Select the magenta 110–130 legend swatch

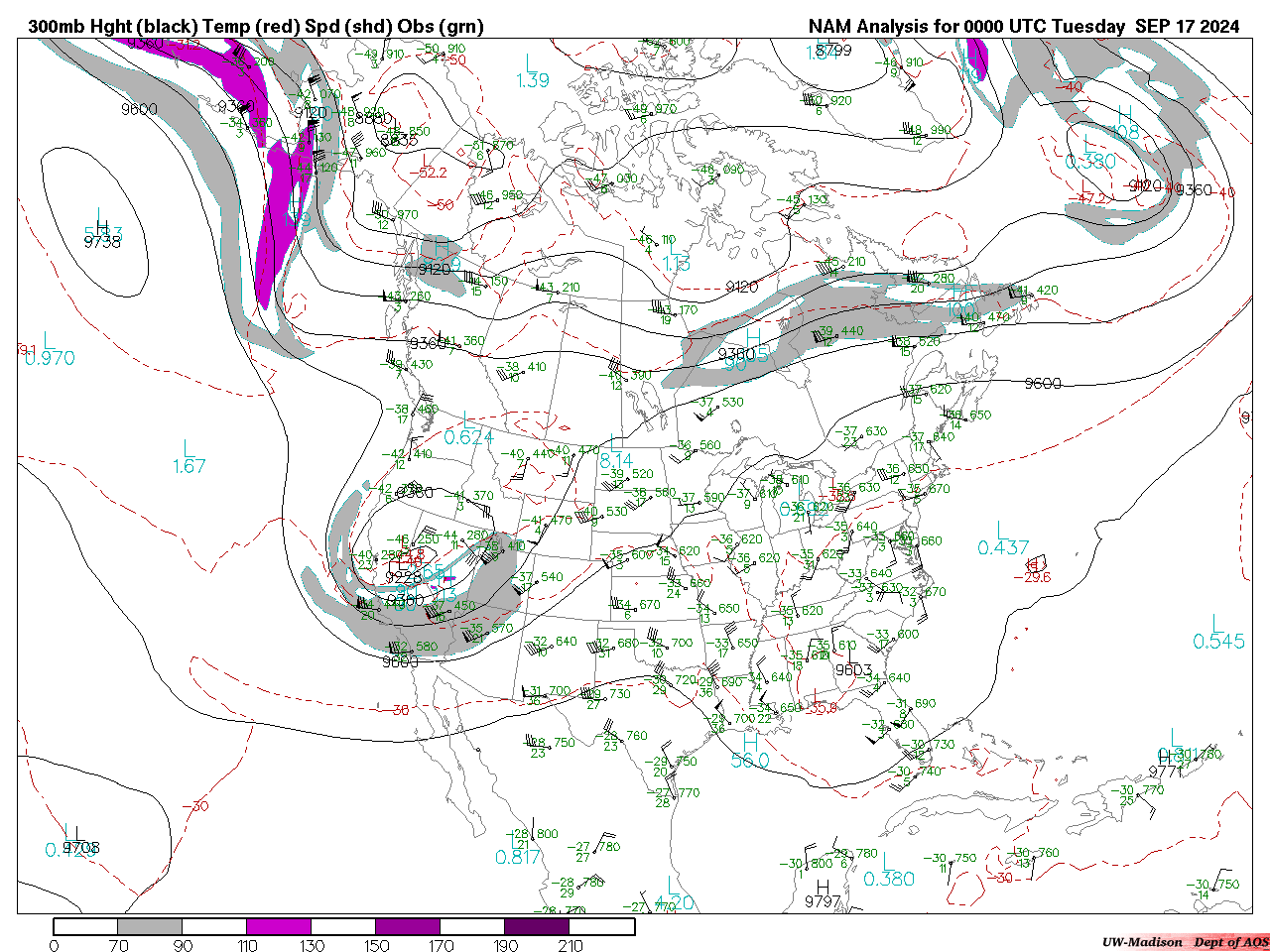click(279, 926)
